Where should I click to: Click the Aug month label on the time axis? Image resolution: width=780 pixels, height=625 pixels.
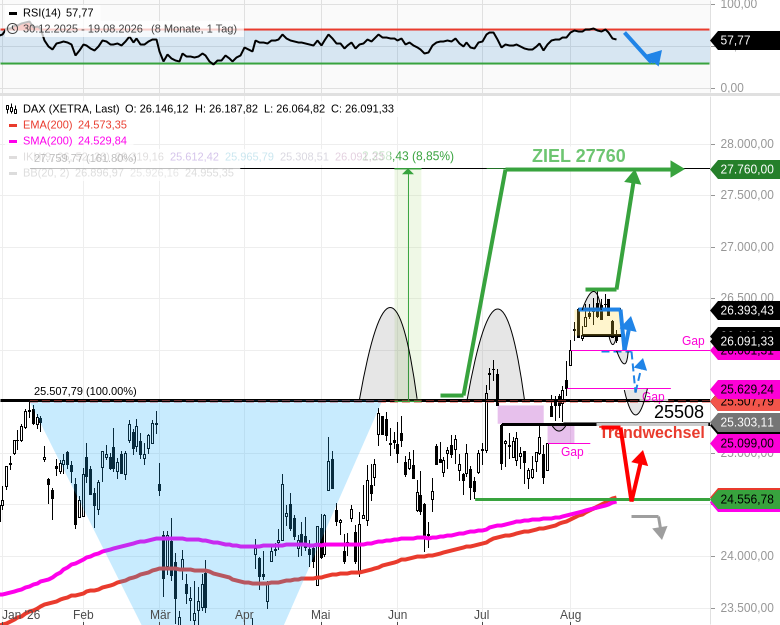click(x=570, y=615)
